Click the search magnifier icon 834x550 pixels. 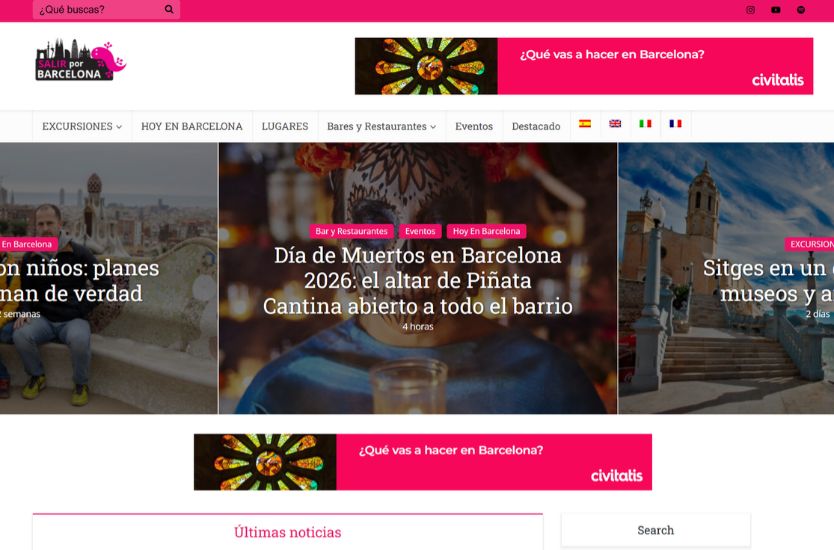(169, 9)
